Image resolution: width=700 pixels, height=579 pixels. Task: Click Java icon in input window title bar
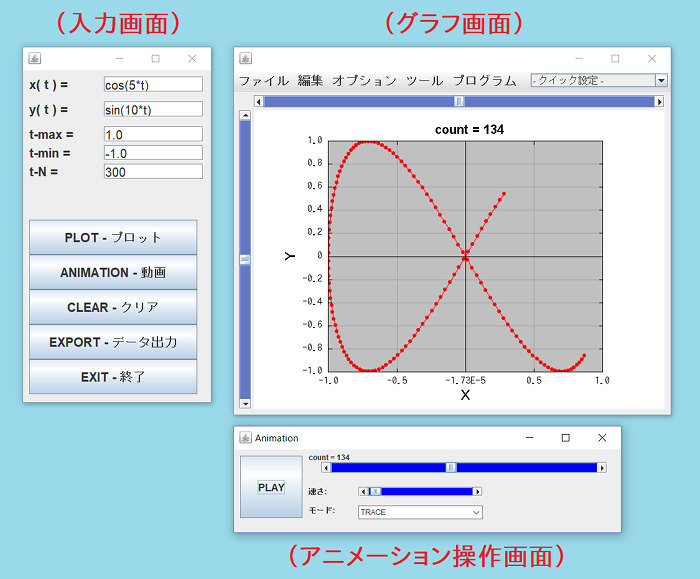coord(35,58)
